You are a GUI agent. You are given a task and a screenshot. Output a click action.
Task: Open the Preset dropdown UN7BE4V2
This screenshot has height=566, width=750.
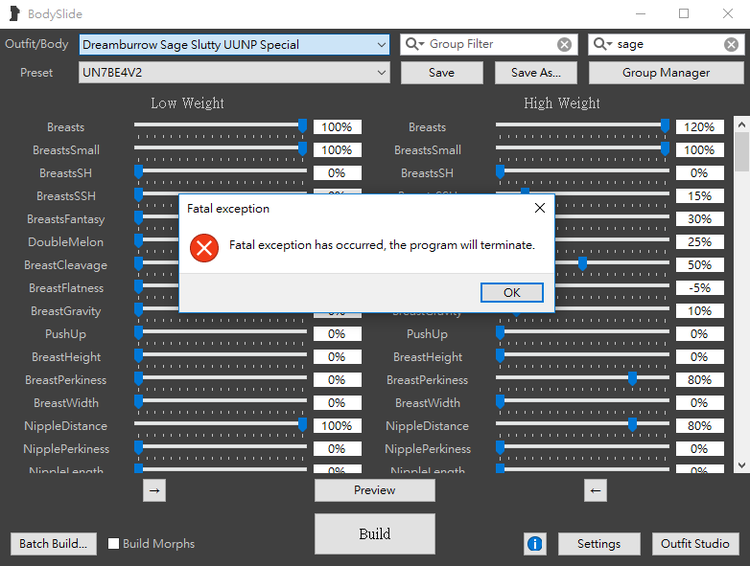(x=234, y=73)
